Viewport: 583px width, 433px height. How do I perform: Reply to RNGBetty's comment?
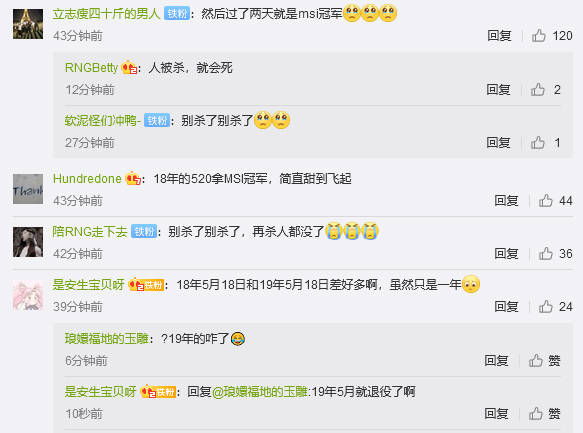(498, 90)
